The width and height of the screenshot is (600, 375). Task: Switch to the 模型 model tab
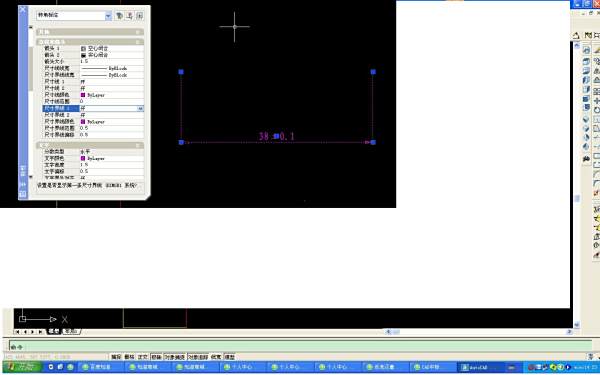[x=54, y=331]
